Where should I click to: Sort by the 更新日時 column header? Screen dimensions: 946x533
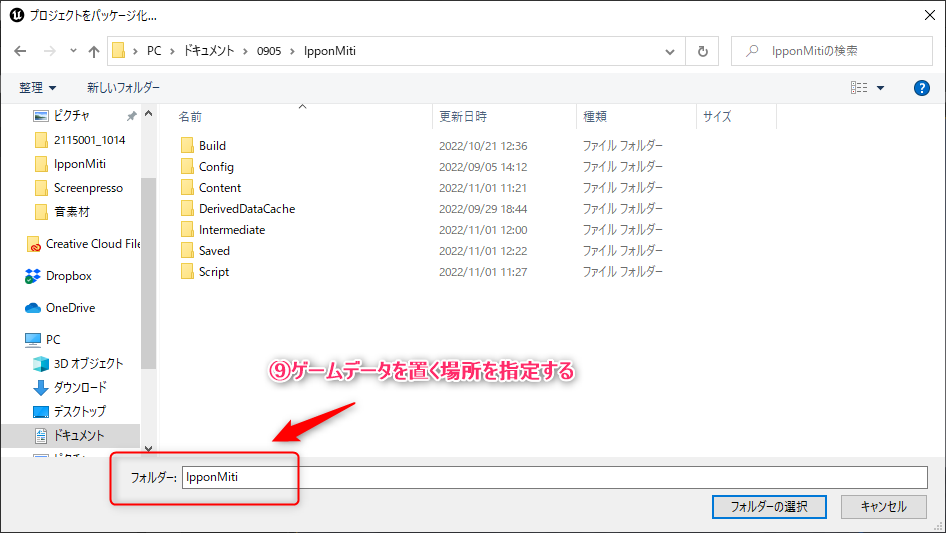coord(463,117)
